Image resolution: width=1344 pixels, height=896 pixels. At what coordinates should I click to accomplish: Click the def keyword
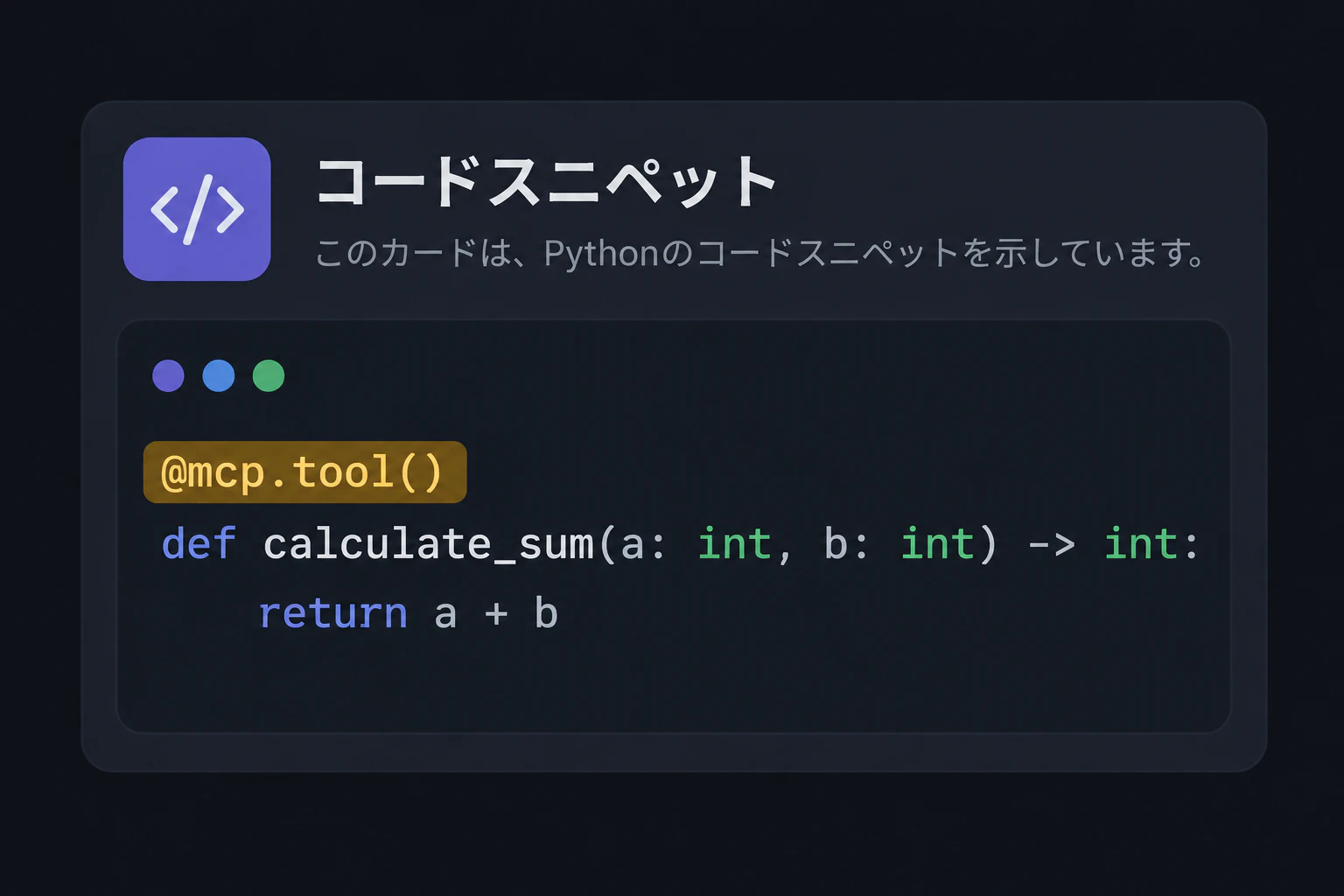pyautogui.click(x=199, y=543)
